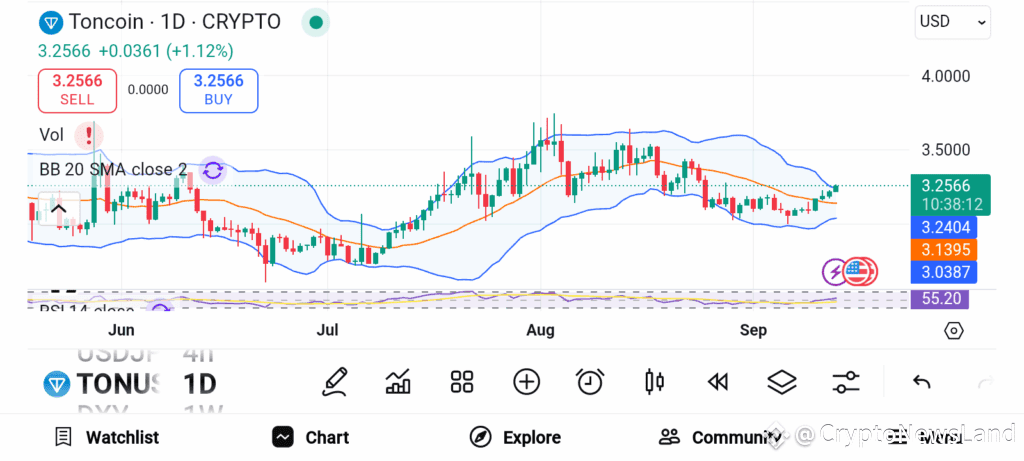Open the alarm clock alert icon
This screenshot has width=1024, height=461.
click(x=590, y=382)
